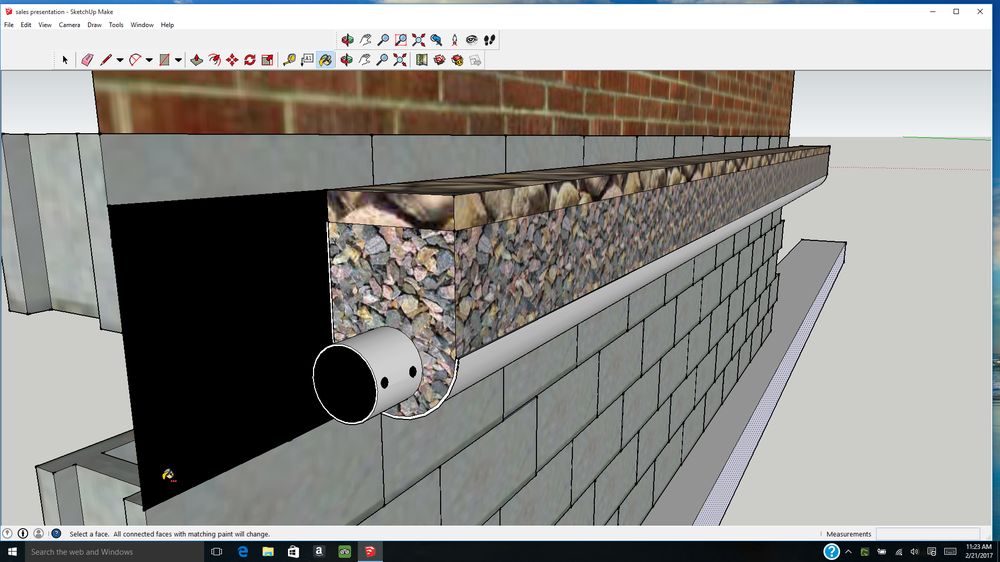Viewport: 1000px width, 562px height.
Task: Click the Measurements input box
Action: tap(927, 534)
